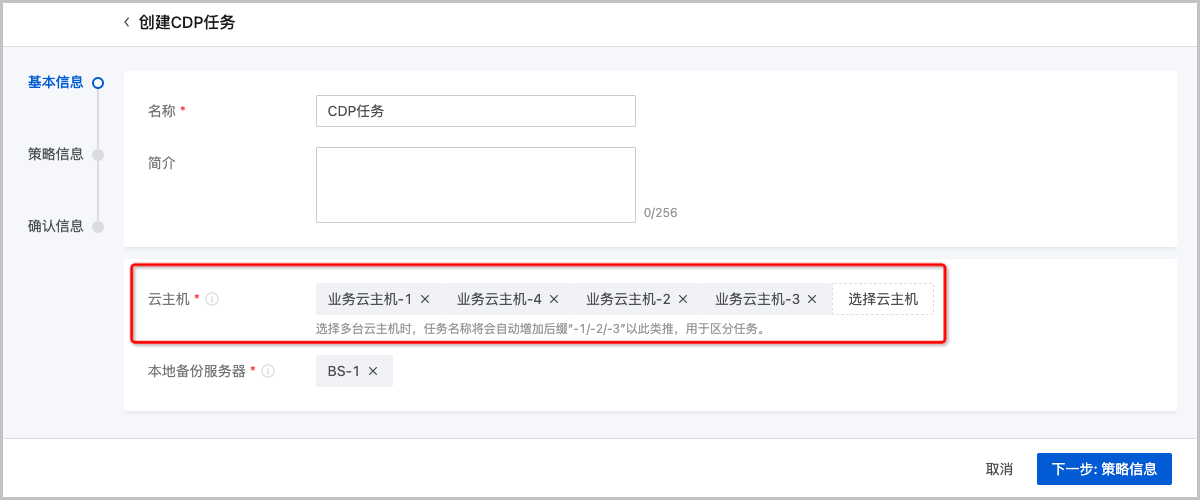
Task: Click the 基本信息 step circle indicator
Action: click(x=98, y=84)
